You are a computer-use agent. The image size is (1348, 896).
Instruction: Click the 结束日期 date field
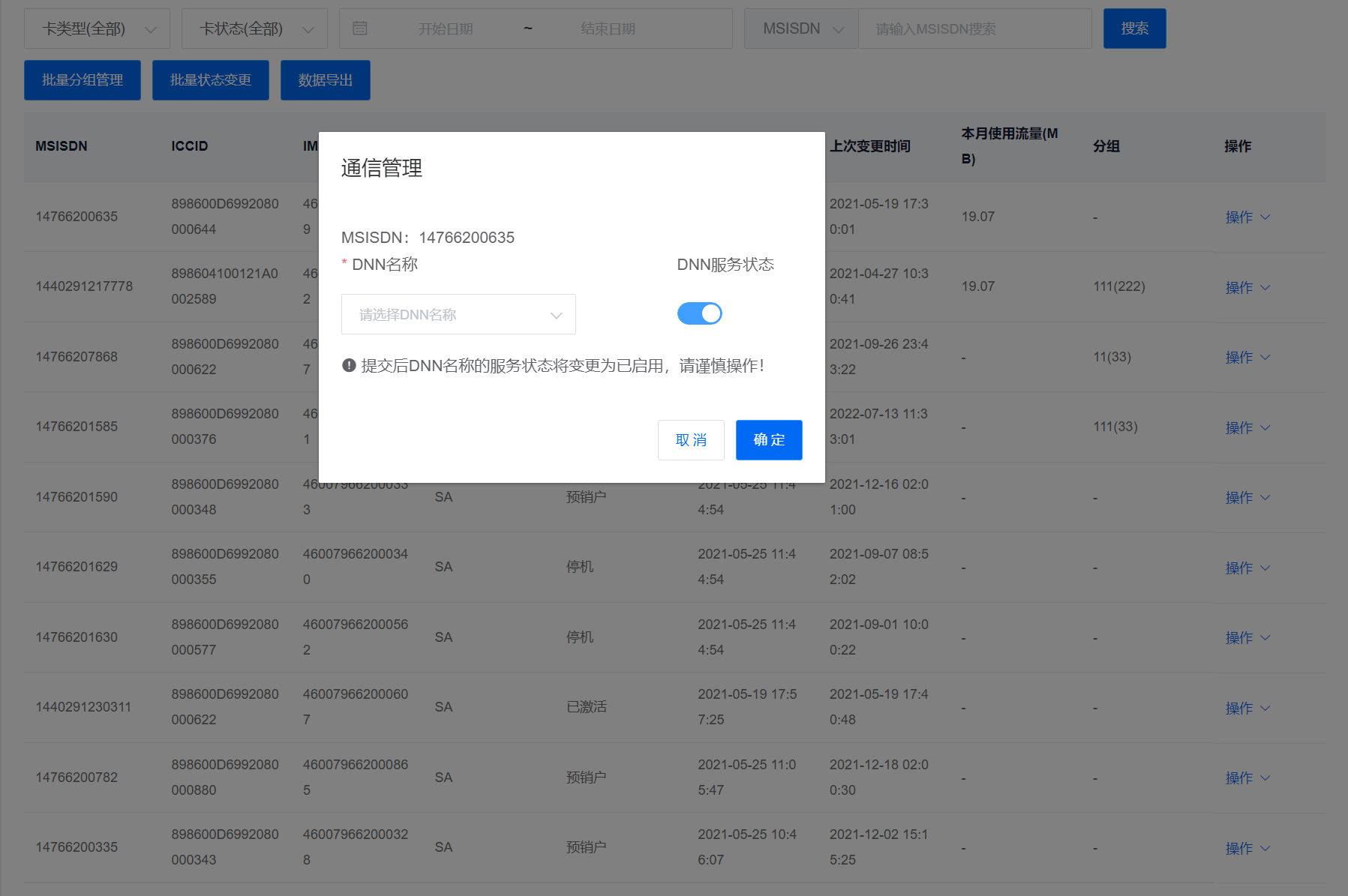608,28
